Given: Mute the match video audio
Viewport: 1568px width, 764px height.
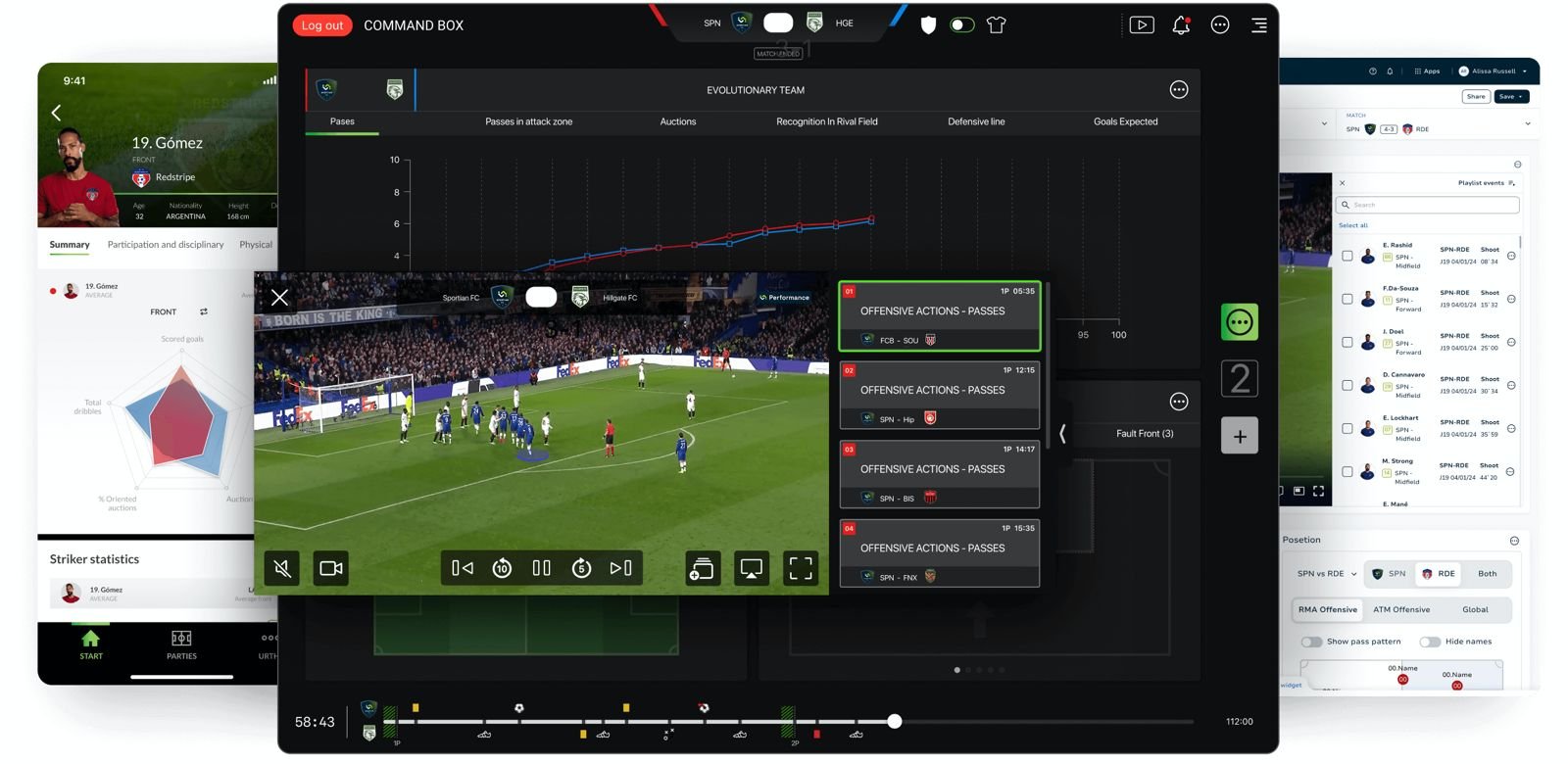Looking at the screenshot, I should click(282, 568).
